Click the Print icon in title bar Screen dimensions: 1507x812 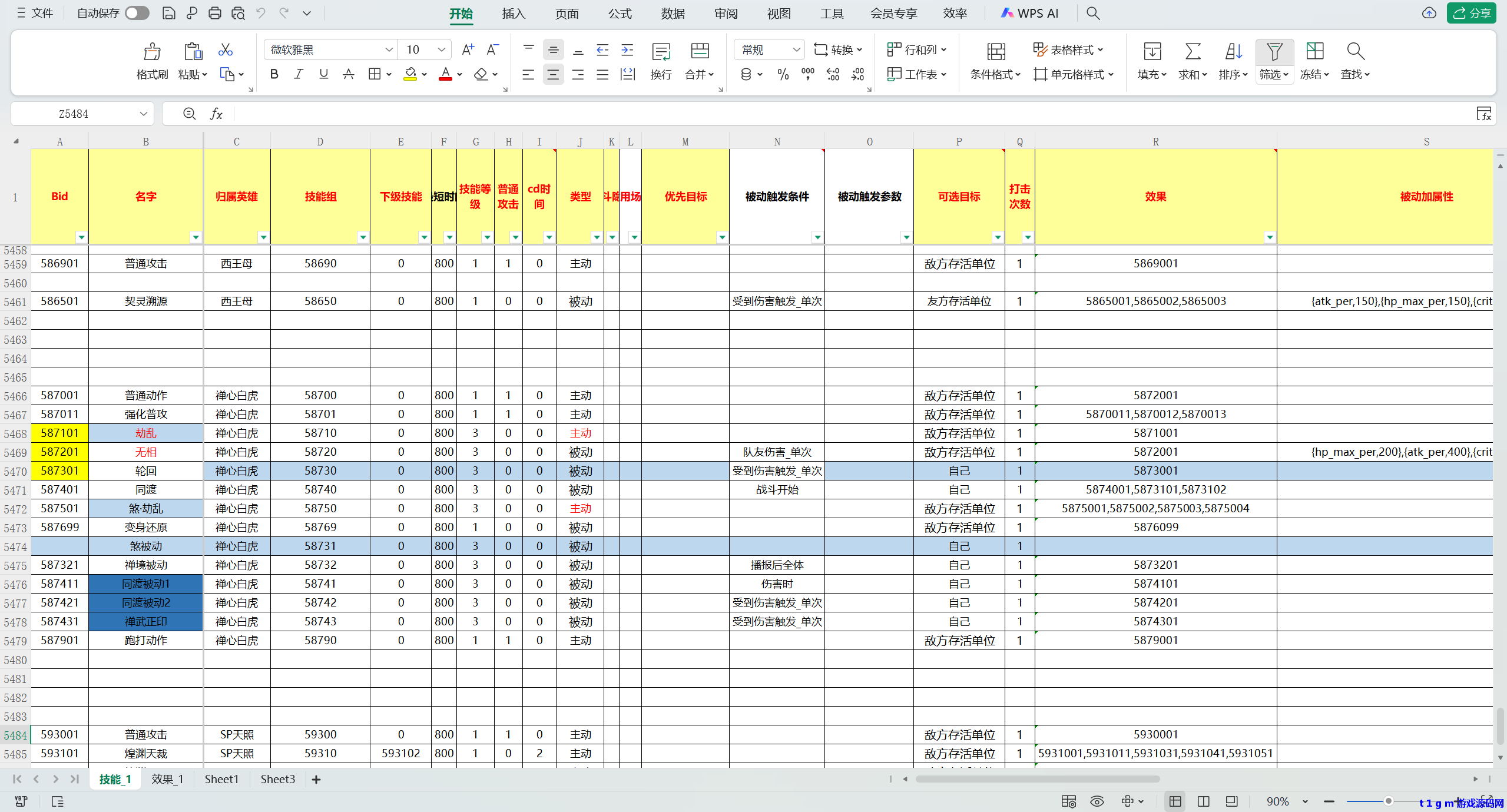214,13
